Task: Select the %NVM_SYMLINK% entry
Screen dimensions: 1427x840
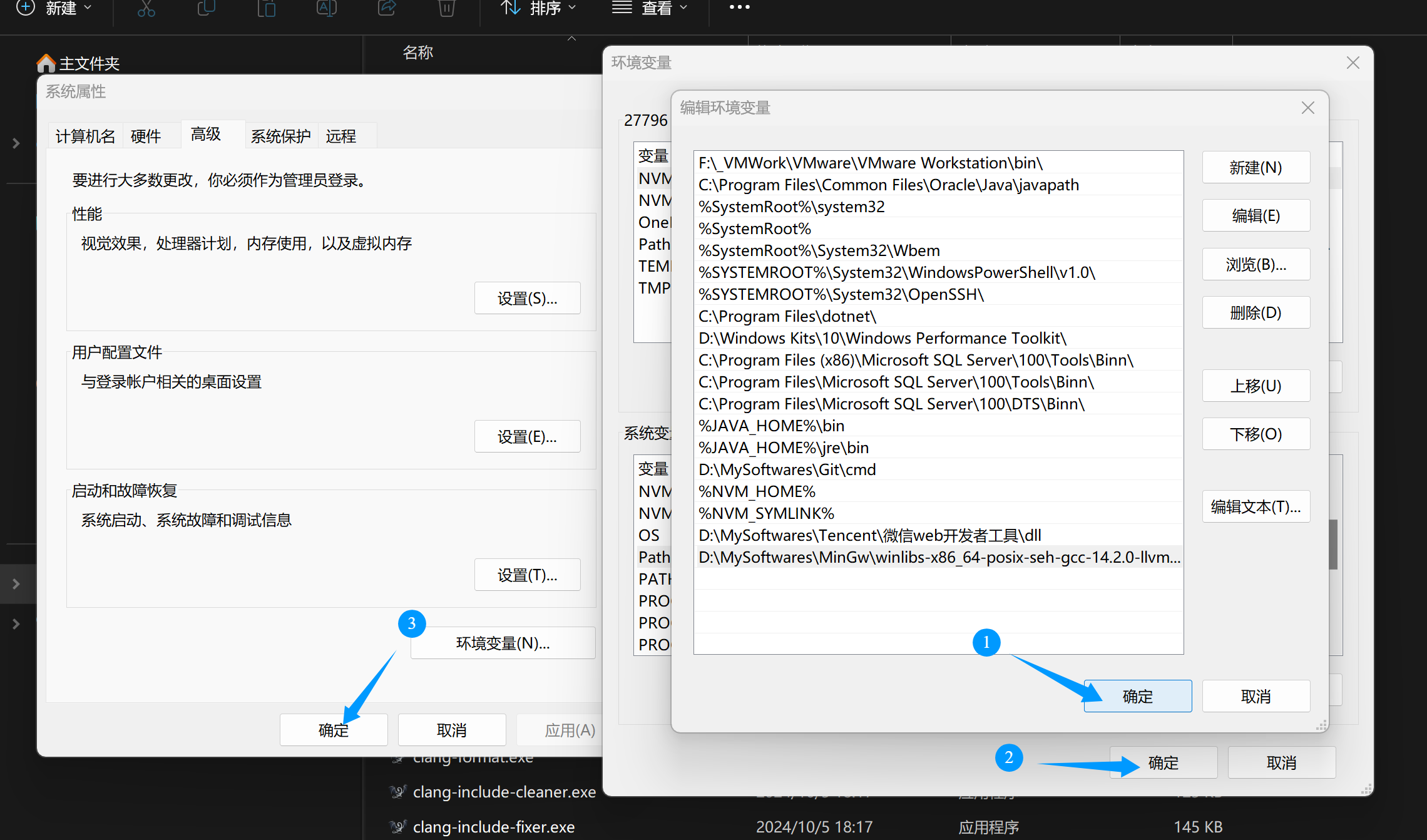Action: pyautogui.click(x=939, y=513)
